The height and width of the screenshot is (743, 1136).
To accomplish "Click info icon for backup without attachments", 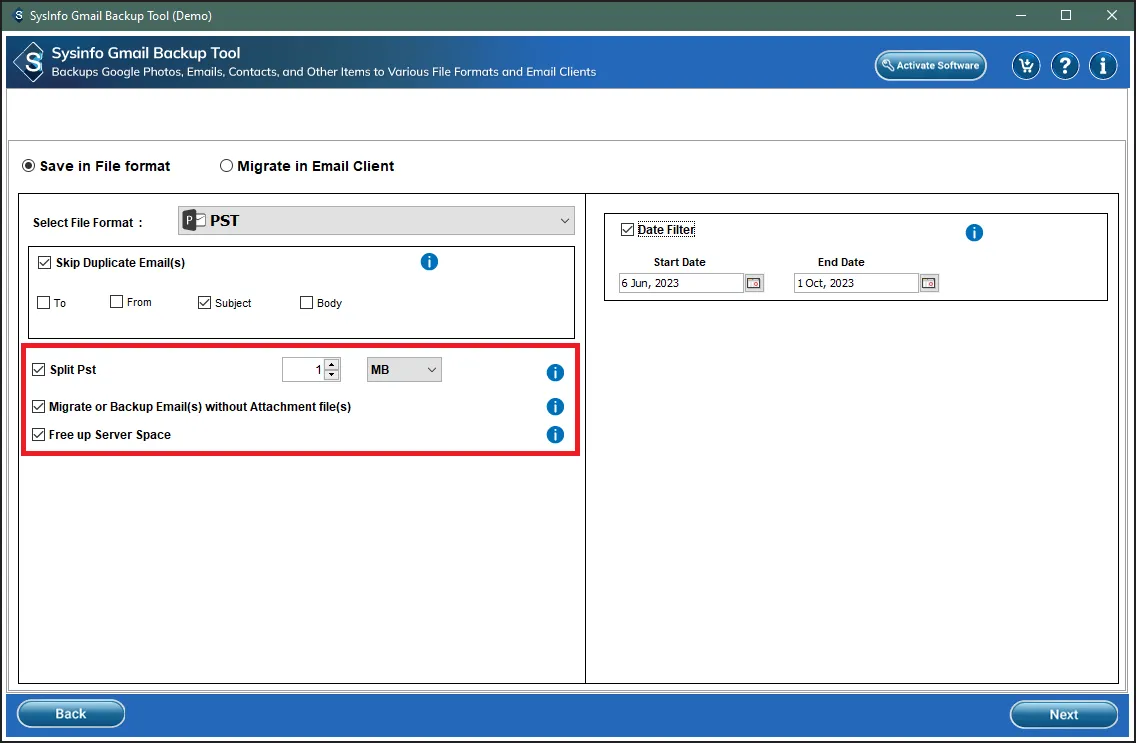I will 555,407.
